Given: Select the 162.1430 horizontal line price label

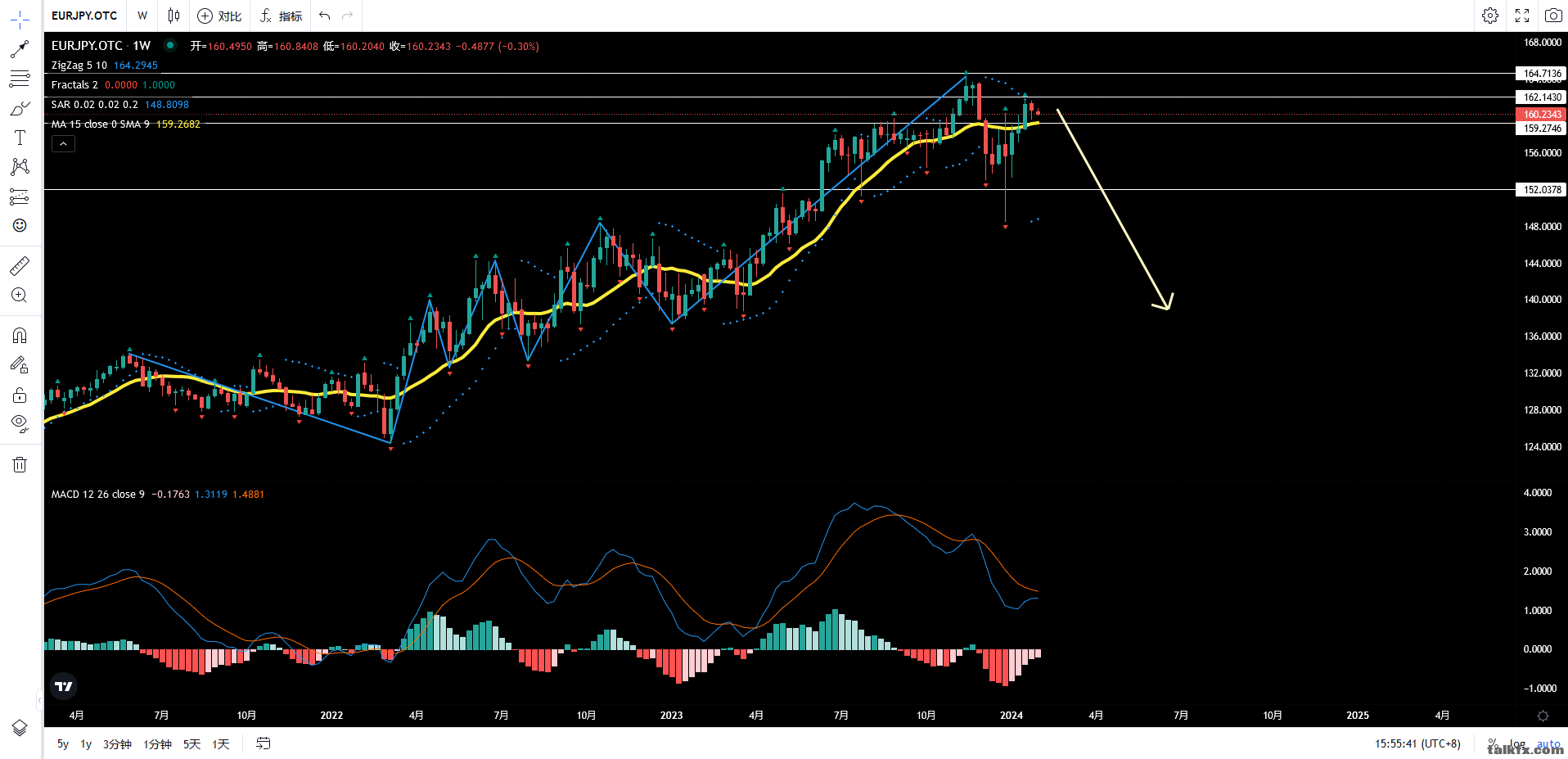Looking at the screenshot, I should (1542, 97).
